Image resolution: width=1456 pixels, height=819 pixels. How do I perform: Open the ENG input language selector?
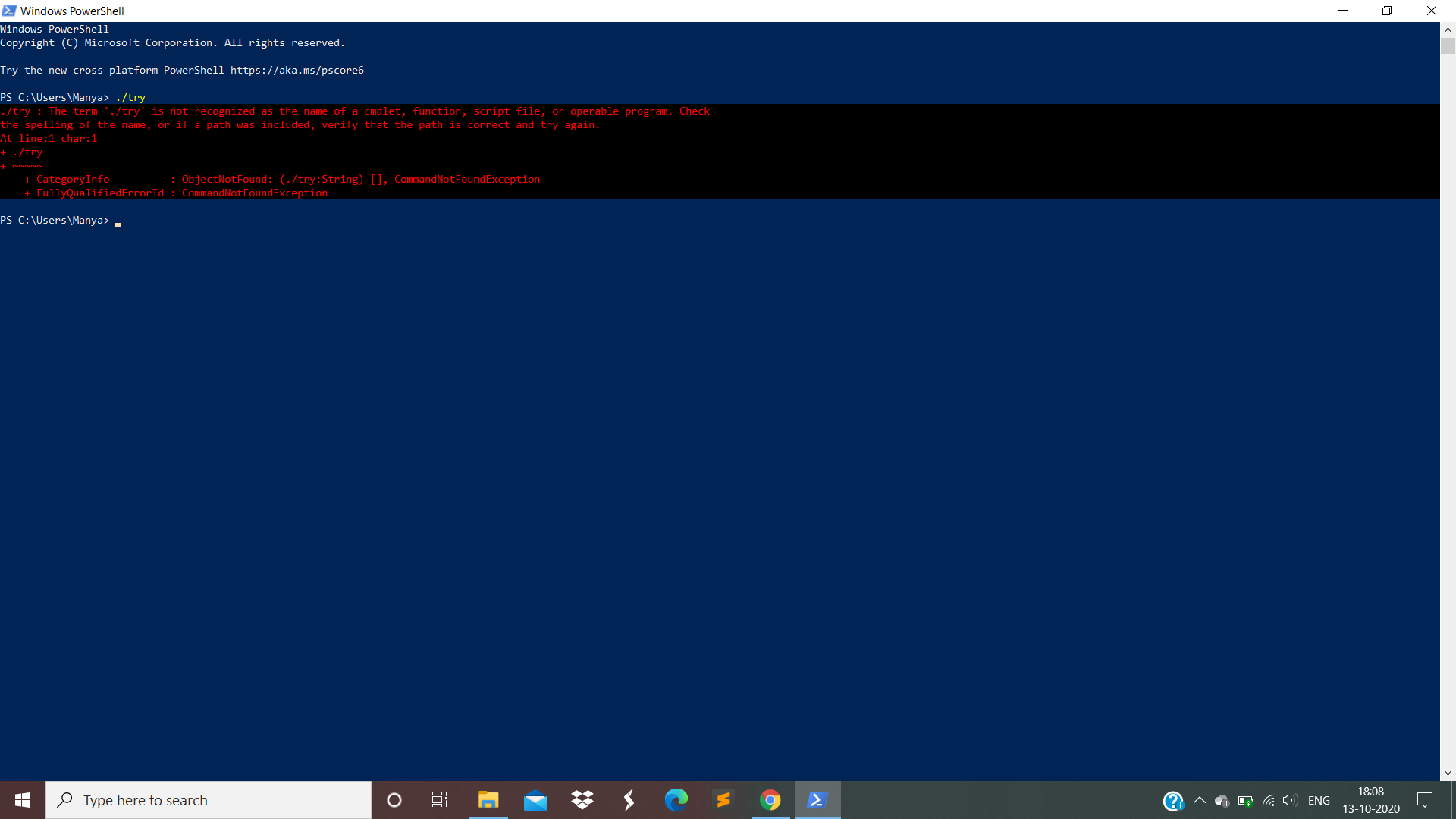tap(1319, 800)
